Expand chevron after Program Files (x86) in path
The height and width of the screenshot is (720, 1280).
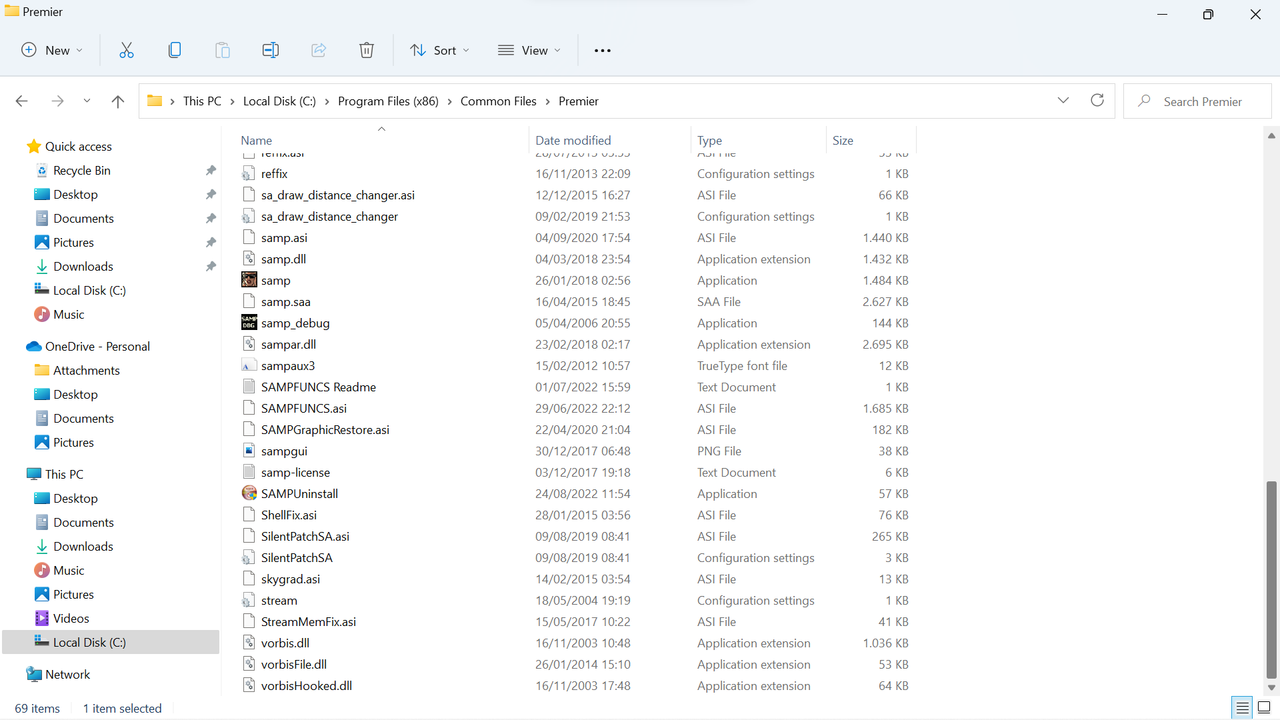click(450, 101)
